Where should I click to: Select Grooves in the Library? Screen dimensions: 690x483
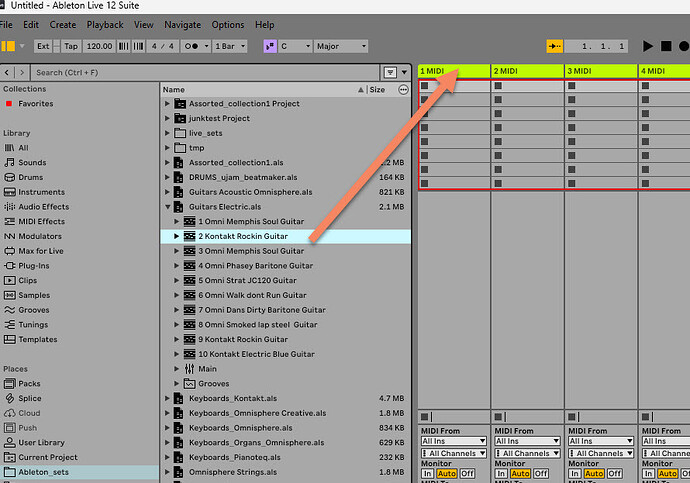[x=33, y=310]
